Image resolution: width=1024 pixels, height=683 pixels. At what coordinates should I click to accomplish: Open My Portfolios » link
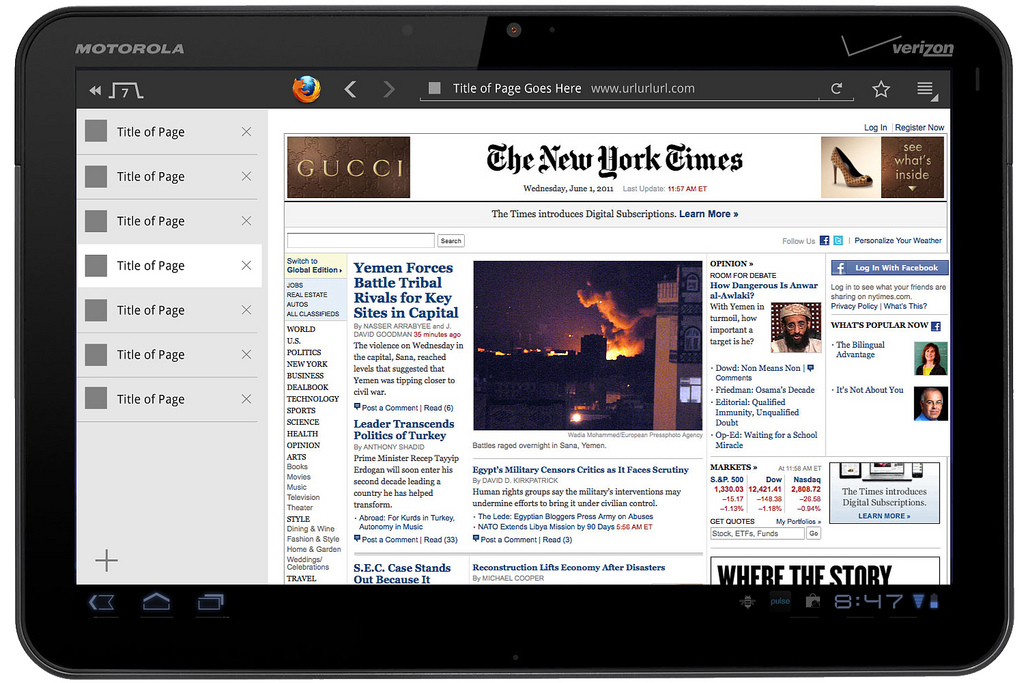(x=798, y=521)
